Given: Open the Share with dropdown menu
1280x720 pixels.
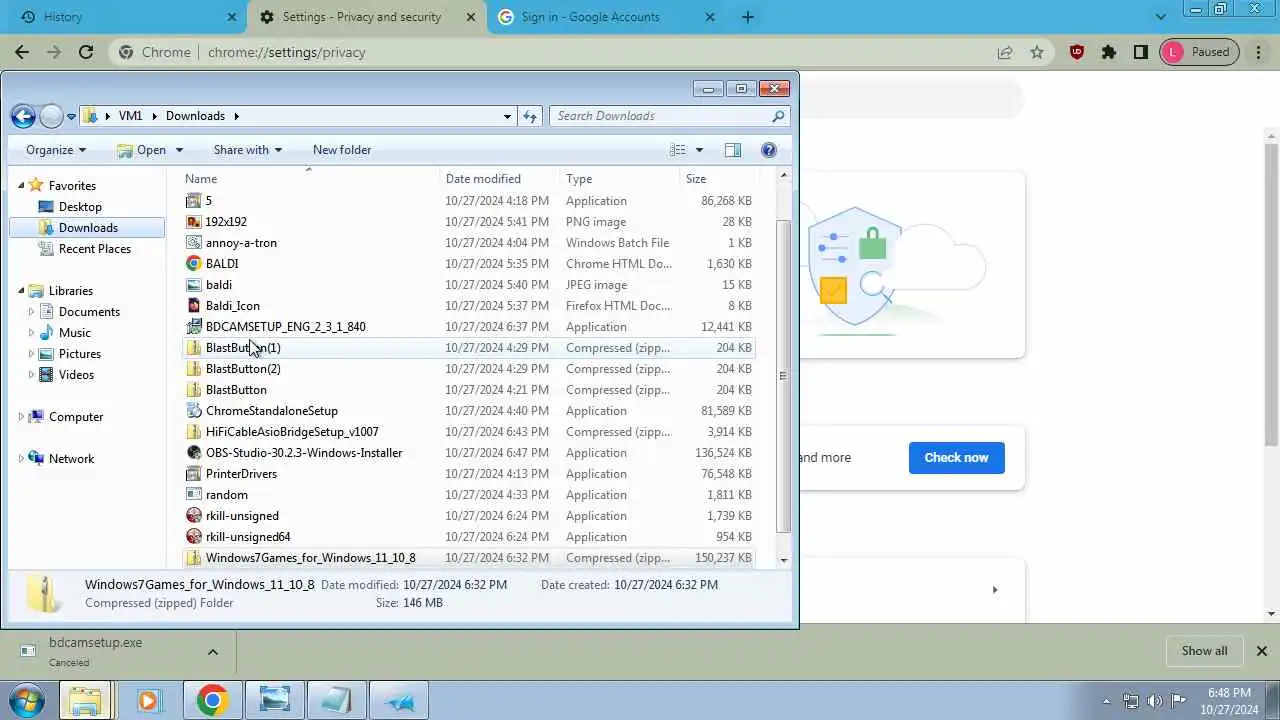Looking at the screenshot, I should pyautogui.click(x=247, y=150).
